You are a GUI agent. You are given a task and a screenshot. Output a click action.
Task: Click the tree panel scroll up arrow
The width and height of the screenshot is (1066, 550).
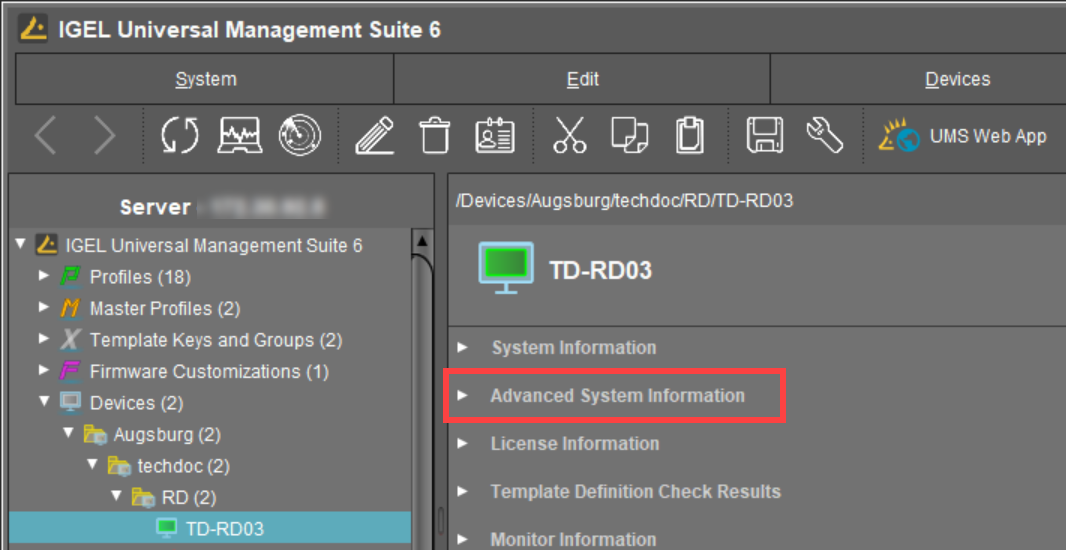click(423, 241)
